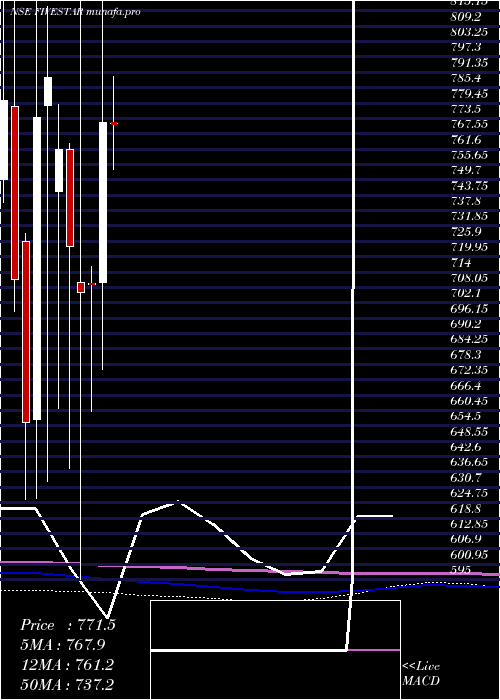Click the 702.1 price axis label
The height and width of the screenshot is (700, 500).
coord(466,294)
